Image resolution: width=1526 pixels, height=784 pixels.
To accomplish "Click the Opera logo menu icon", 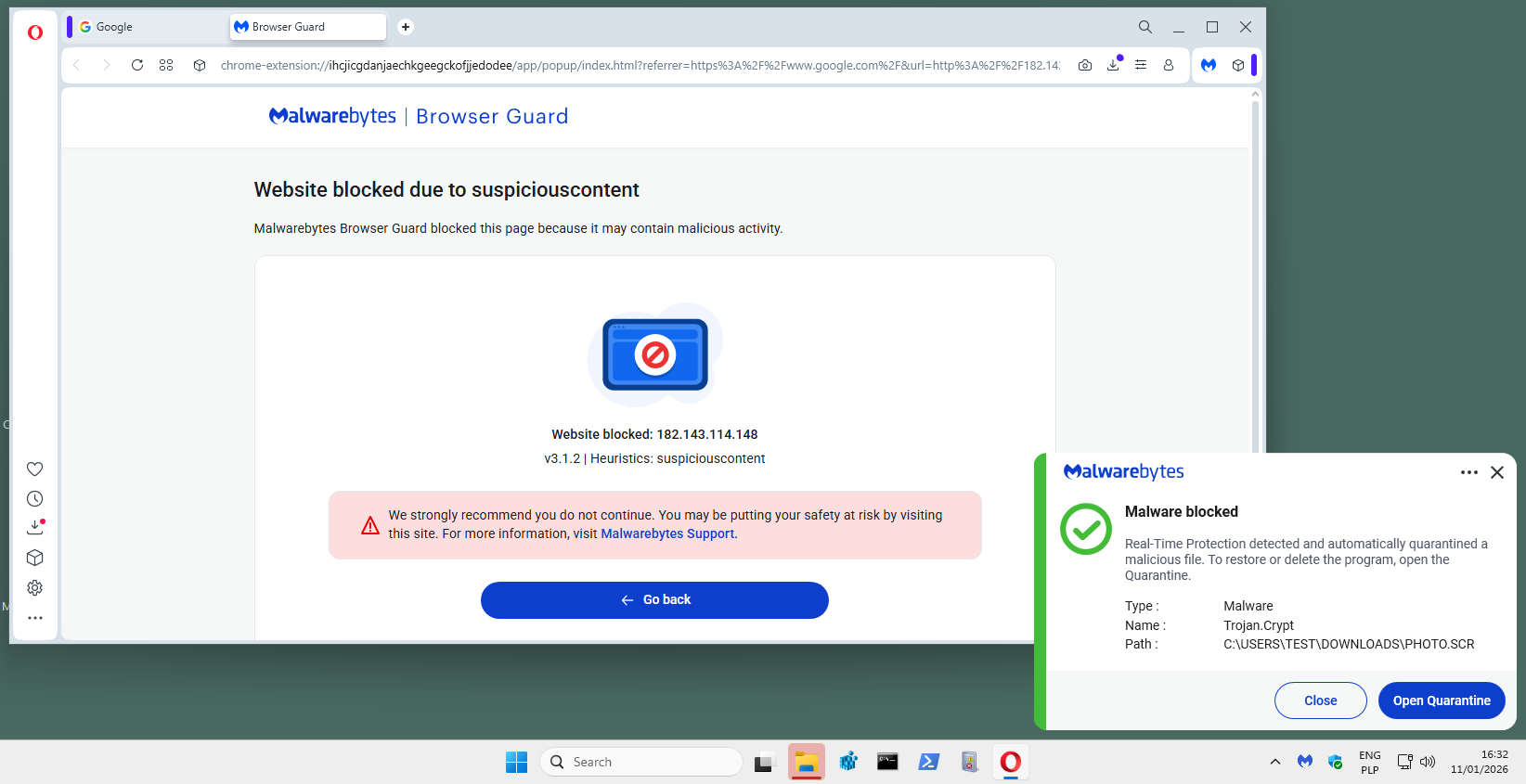I will coord(35,32).
